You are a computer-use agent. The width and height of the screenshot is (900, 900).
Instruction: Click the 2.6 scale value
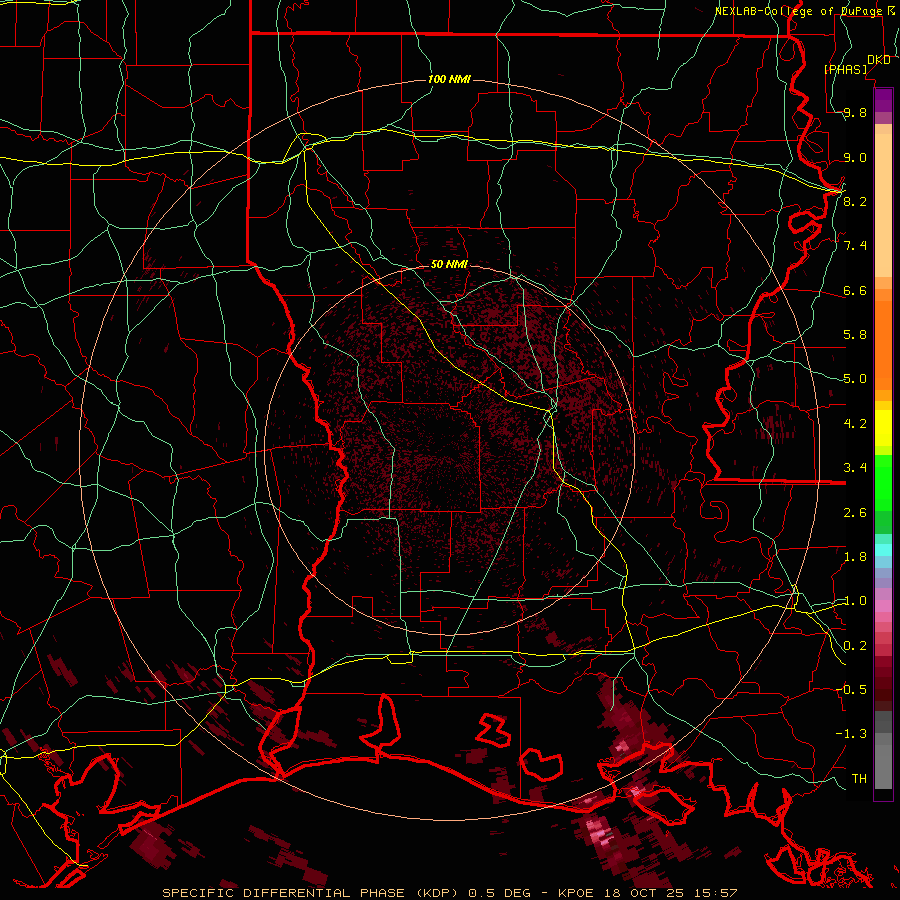(855, 512)
